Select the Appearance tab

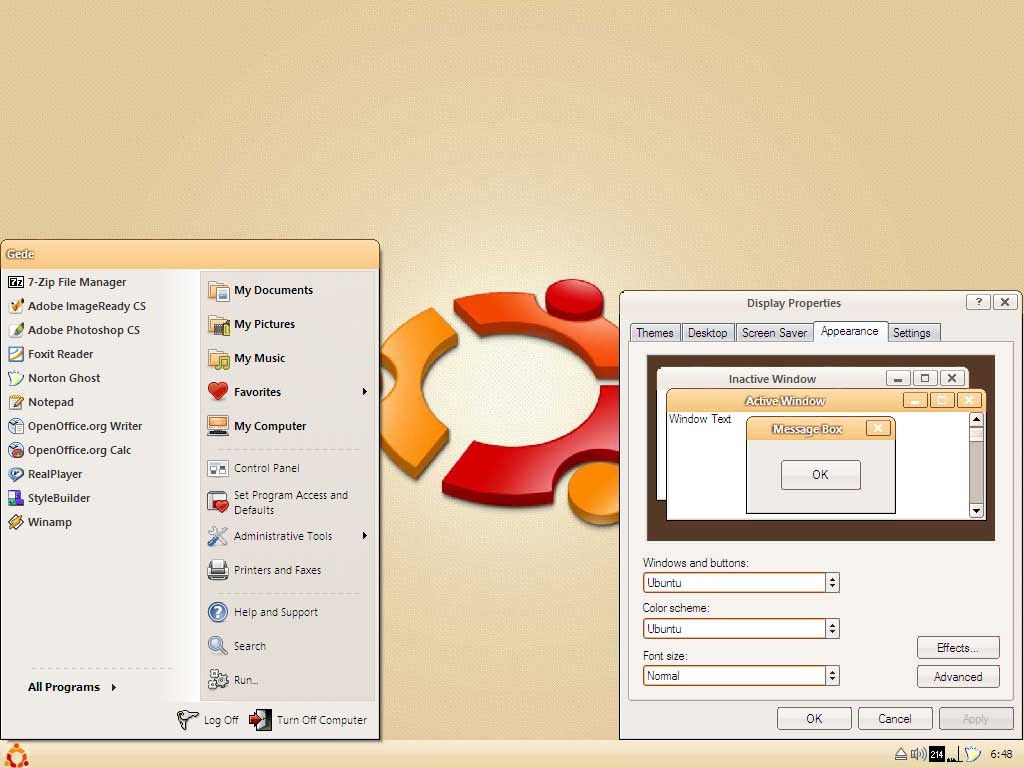click(x=850, y=331)
